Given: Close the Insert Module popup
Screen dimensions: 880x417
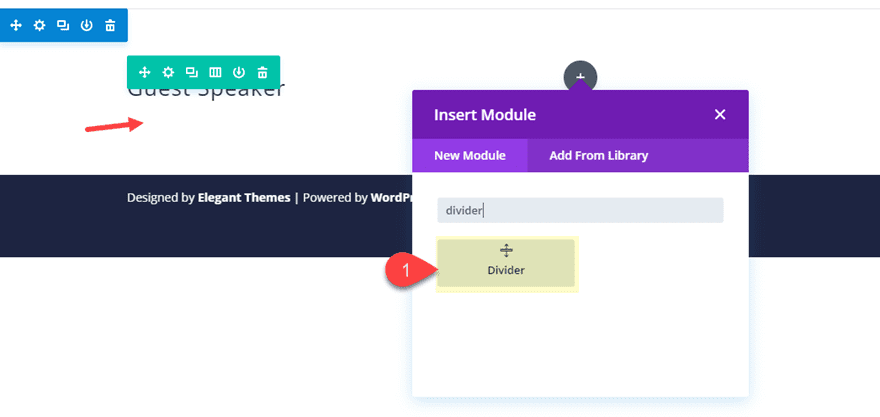Looking at the screenshot, I should pyautogui.click(x=720, y=114).
